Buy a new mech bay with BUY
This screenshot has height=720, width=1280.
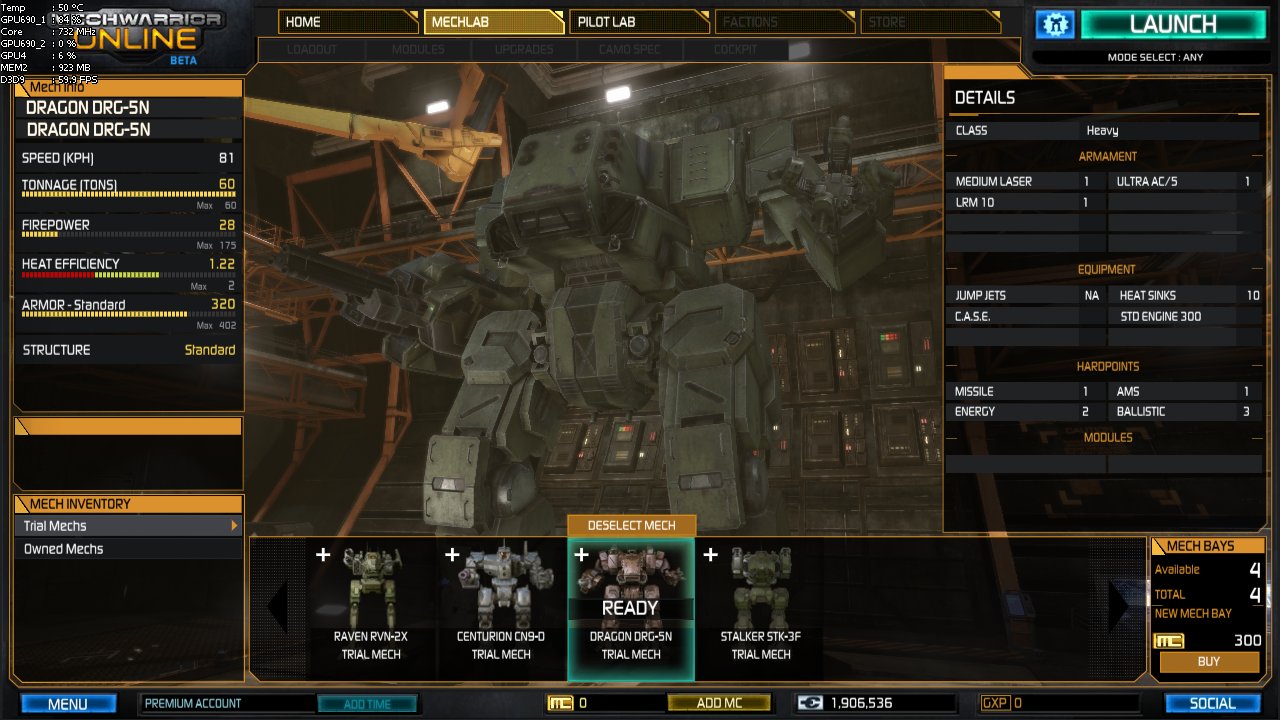(x=1209, y=662)
